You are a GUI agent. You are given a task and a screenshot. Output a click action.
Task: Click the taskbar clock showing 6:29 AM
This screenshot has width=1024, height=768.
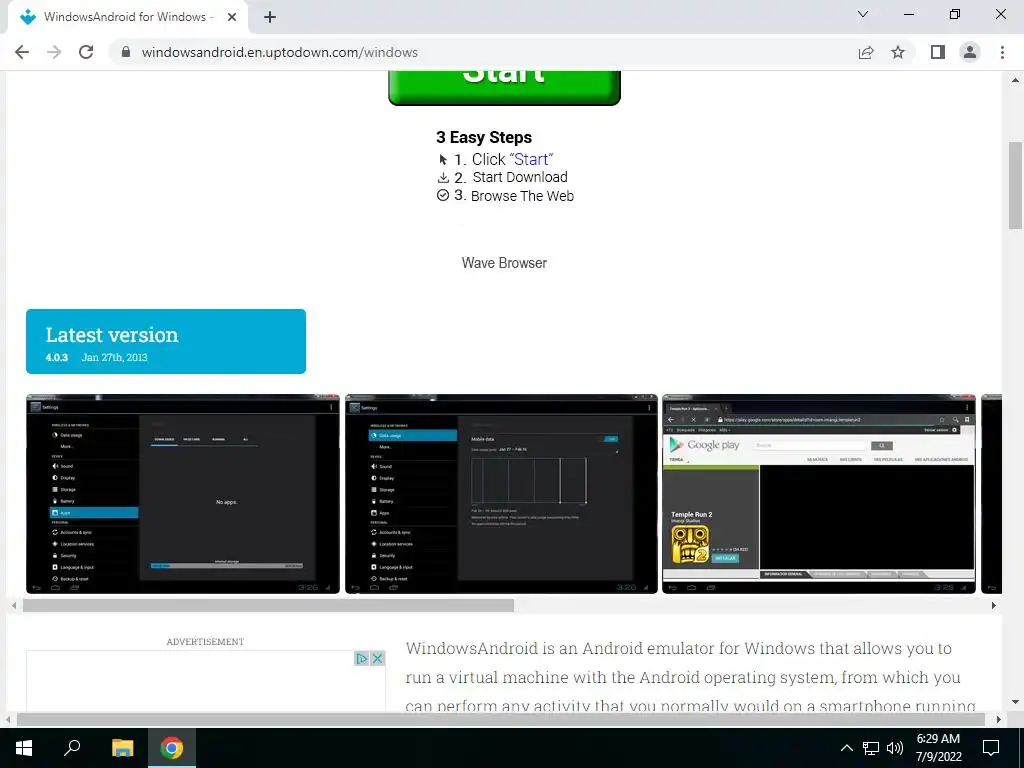[x=938, y=748]
